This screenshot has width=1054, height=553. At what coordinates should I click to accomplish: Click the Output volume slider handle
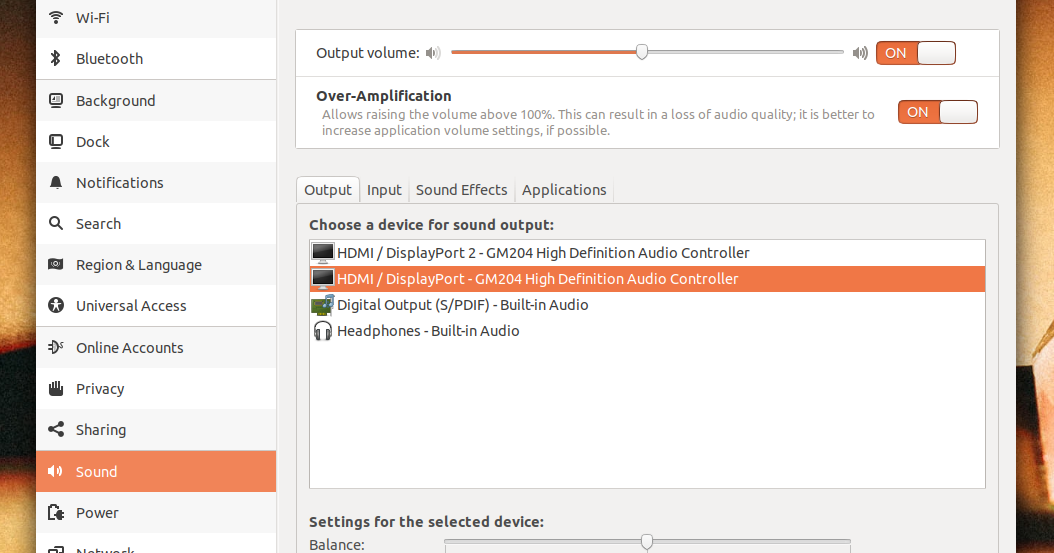(642, 52)
